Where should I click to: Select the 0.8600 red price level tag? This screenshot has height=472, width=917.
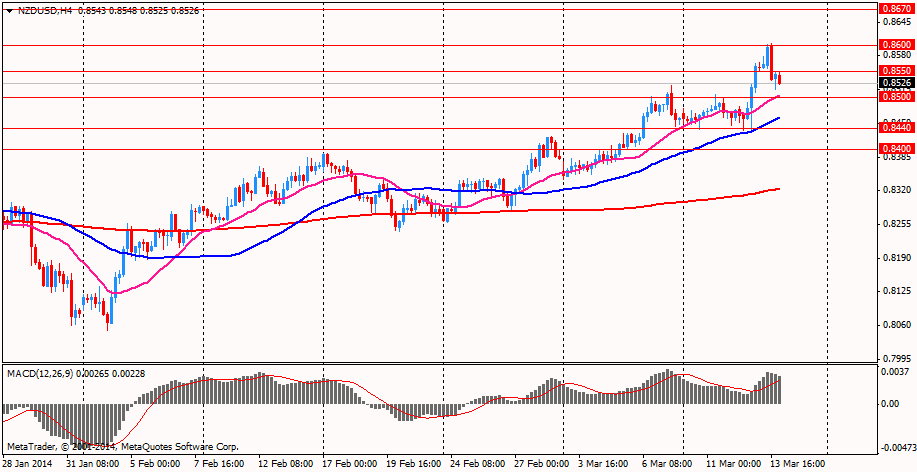[894, 45]
